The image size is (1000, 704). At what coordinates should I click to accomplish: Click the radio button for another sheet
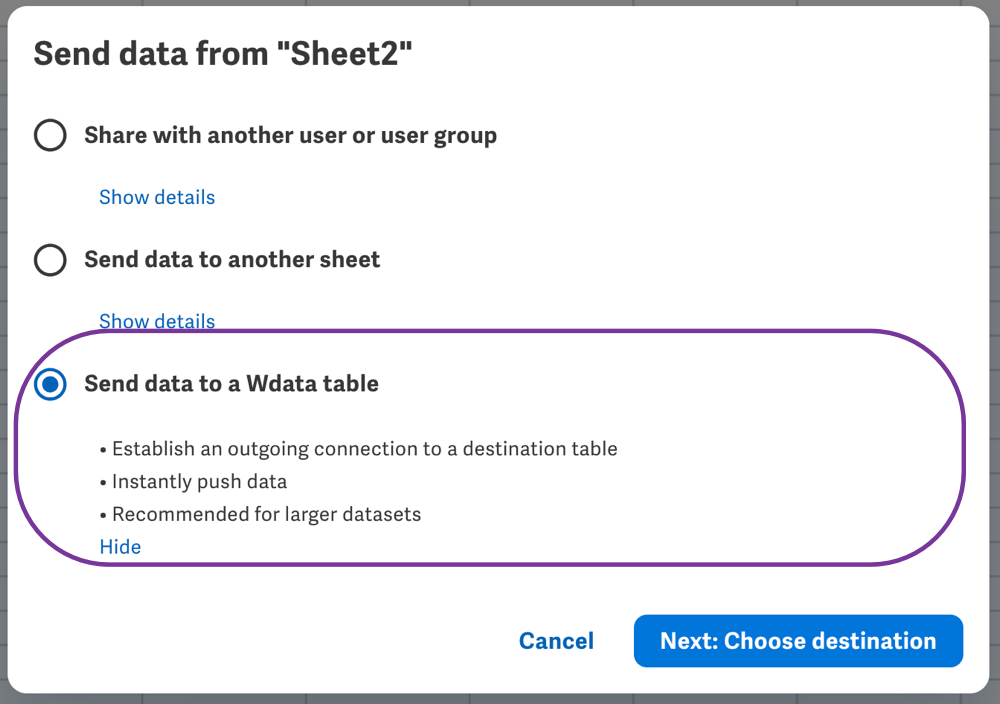[50, 260]
